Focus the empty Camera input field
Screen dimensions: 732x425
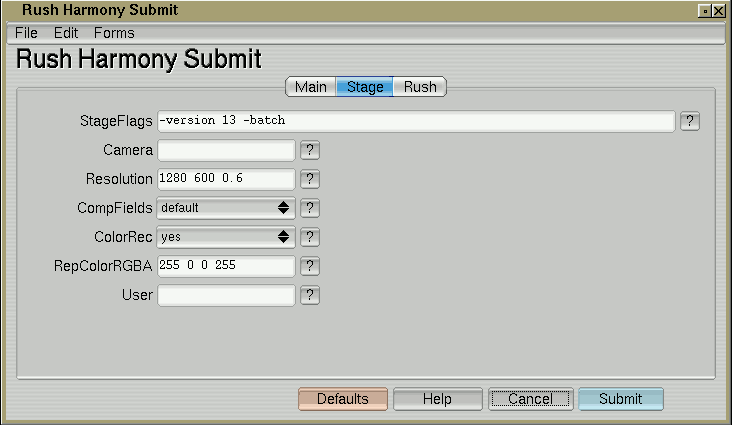[x=226, y=150]
